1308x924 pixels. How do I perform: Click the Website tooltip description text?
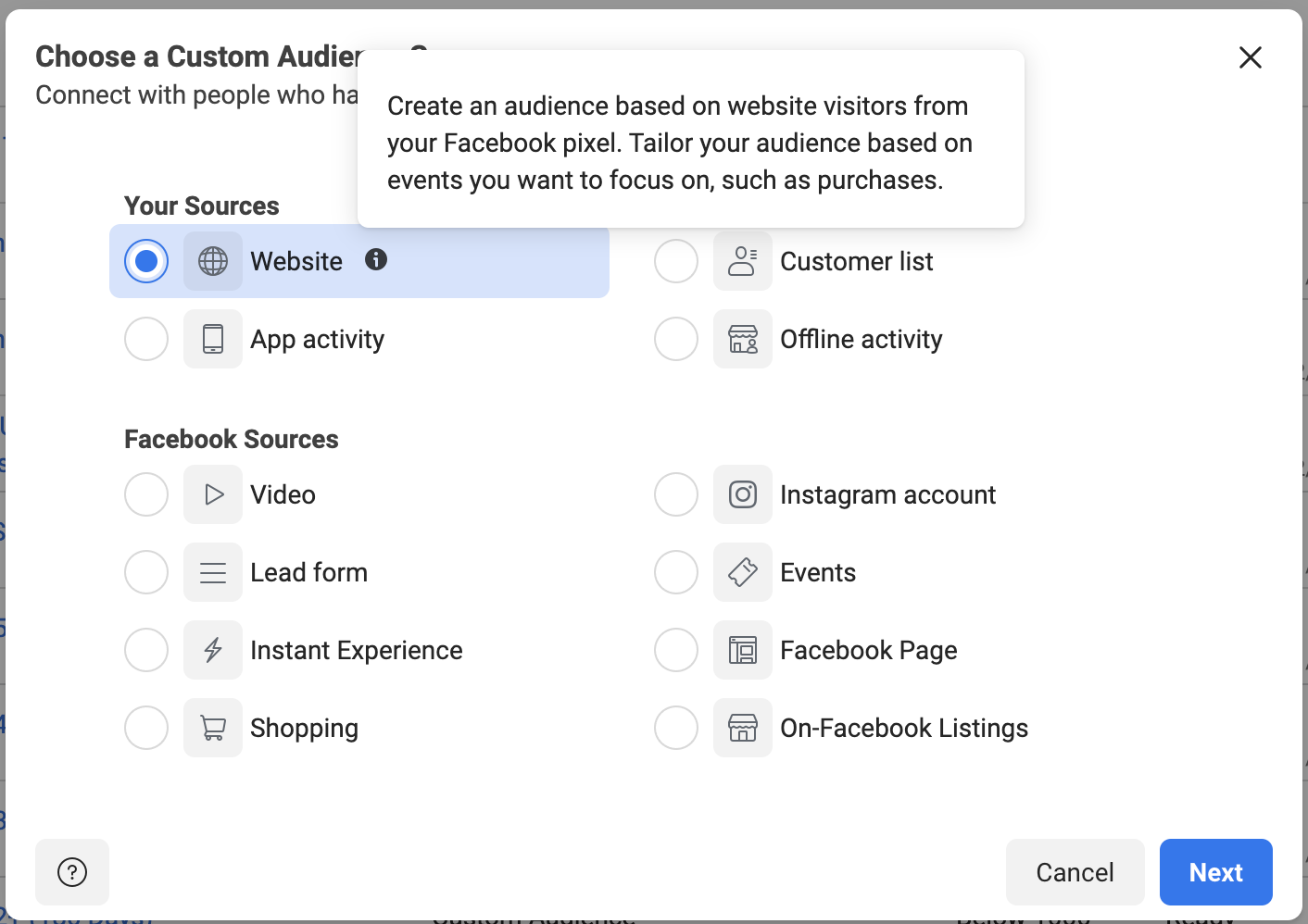tap(680, 143)
